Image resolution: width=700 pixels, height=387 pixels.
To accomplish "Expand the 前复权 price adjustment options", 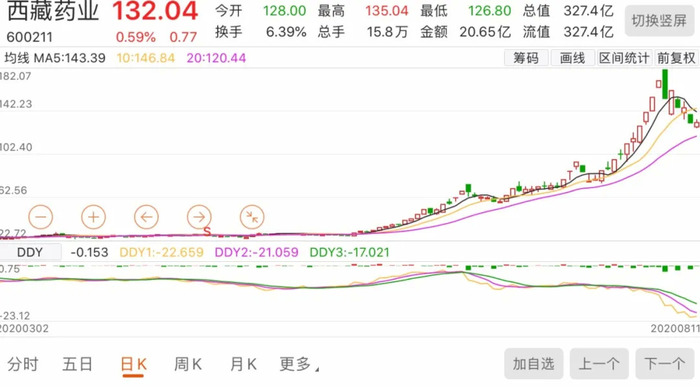I will tap(676, 58).
